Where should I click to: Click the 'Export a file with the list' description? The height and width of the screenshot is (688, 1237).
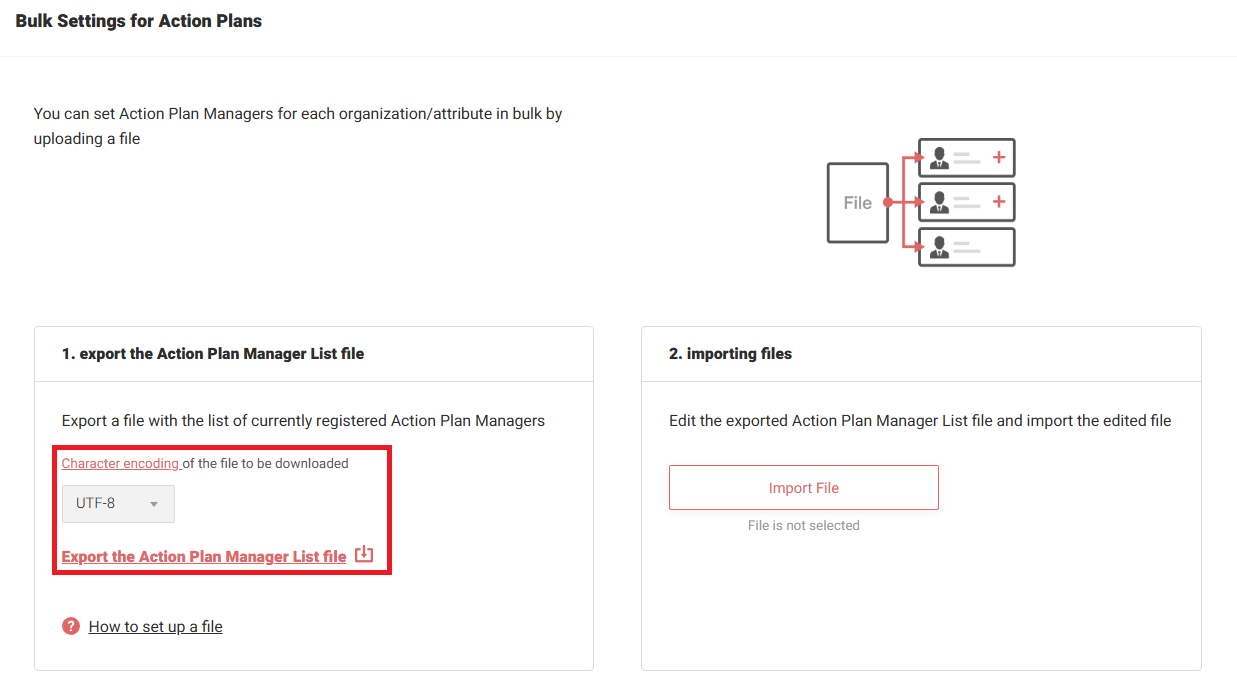pyautogui.click(x=303, y=421)
